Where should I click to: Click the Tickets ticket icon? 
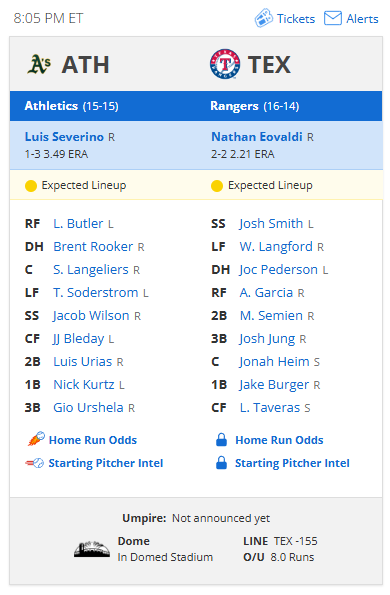pyautogui.click(x=263, y=18)
